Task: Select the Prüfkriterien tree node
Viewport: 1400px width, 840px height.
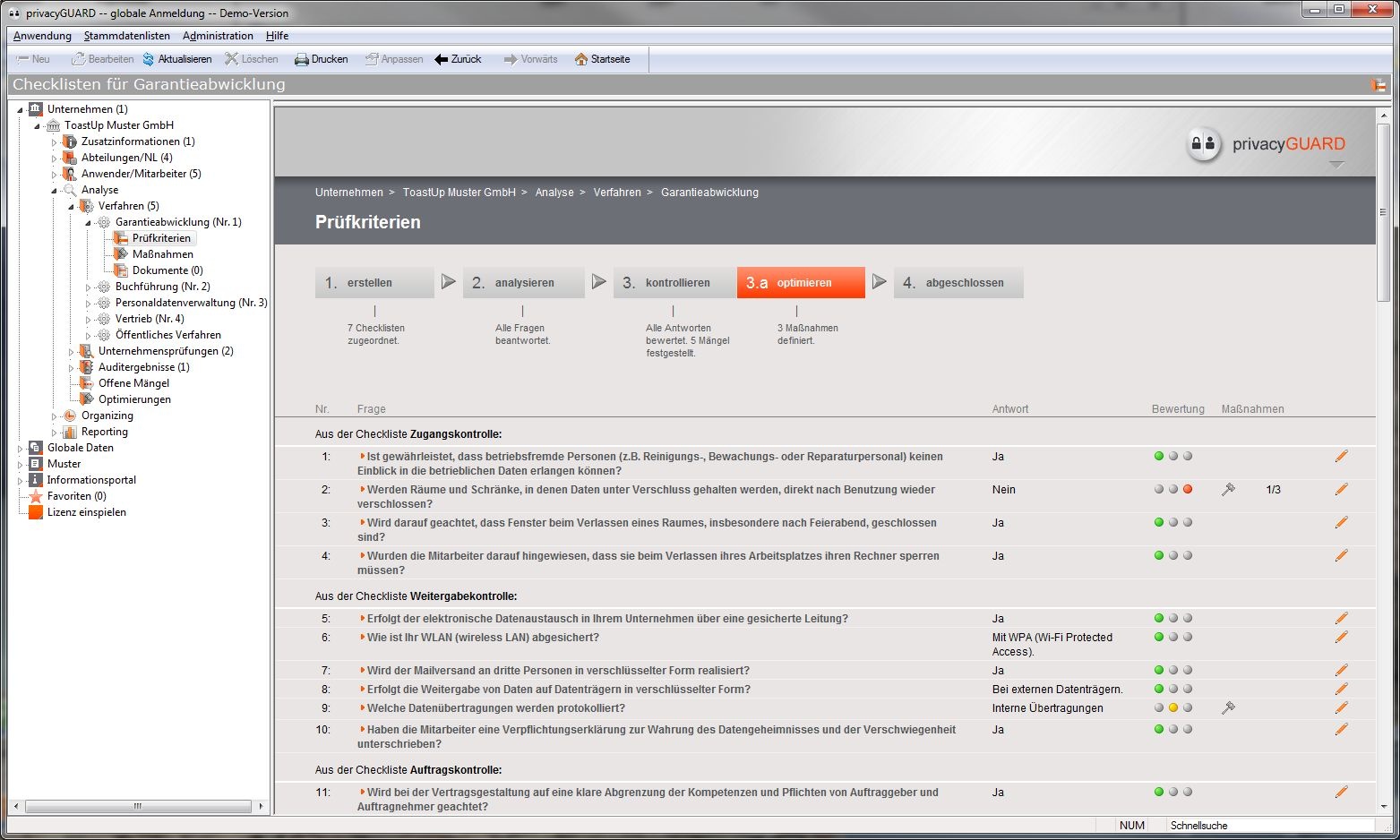Action: pyautogui.click(x=161, y=238)
